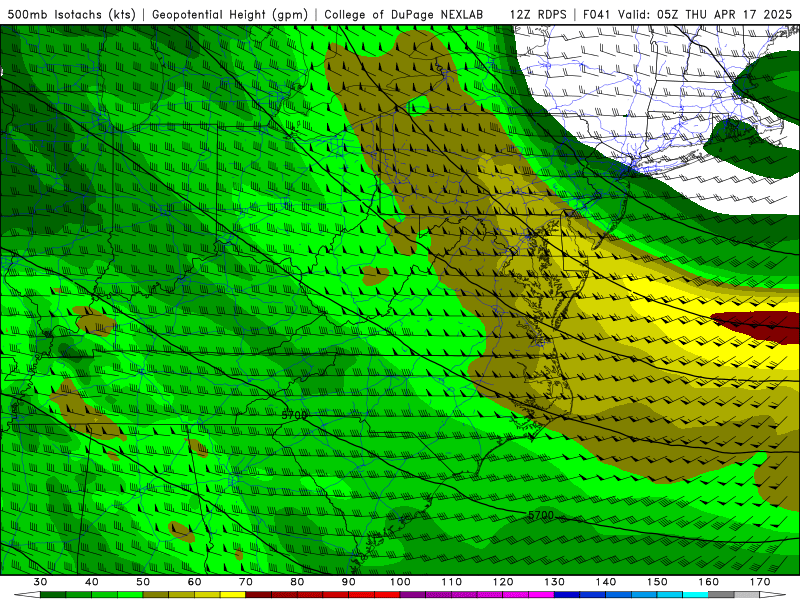Pick the dark blue 130-135 kt legend swatch

pyautogui.click(x=567, y=594)
